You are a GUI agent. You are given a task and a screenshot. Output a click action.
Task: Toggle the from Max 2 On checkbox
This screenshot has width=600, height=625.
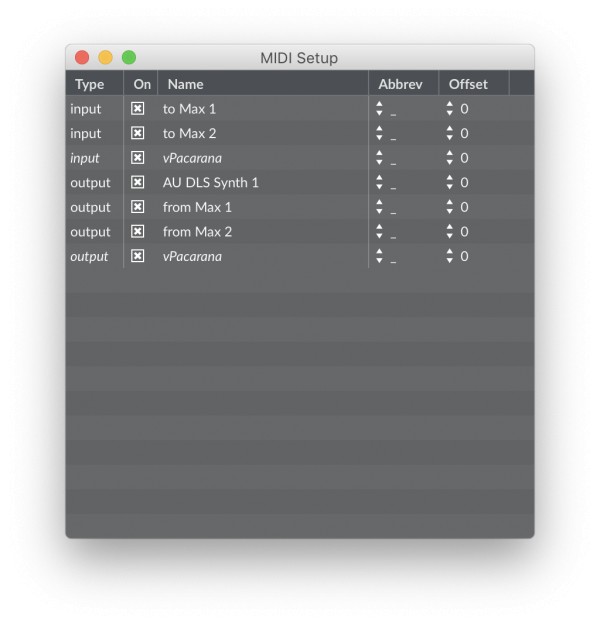[138, 231]
